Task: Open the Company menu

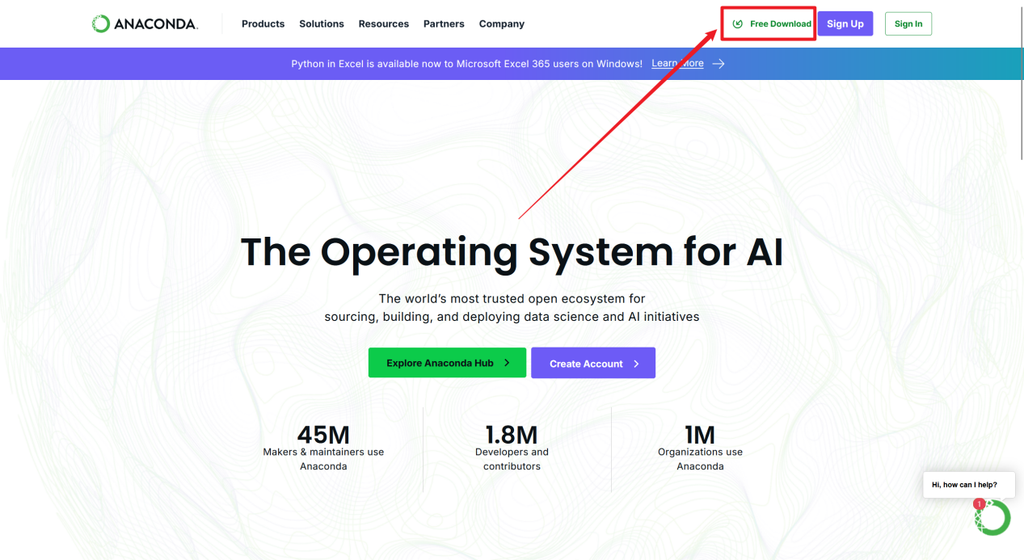Action: [502, 24]
